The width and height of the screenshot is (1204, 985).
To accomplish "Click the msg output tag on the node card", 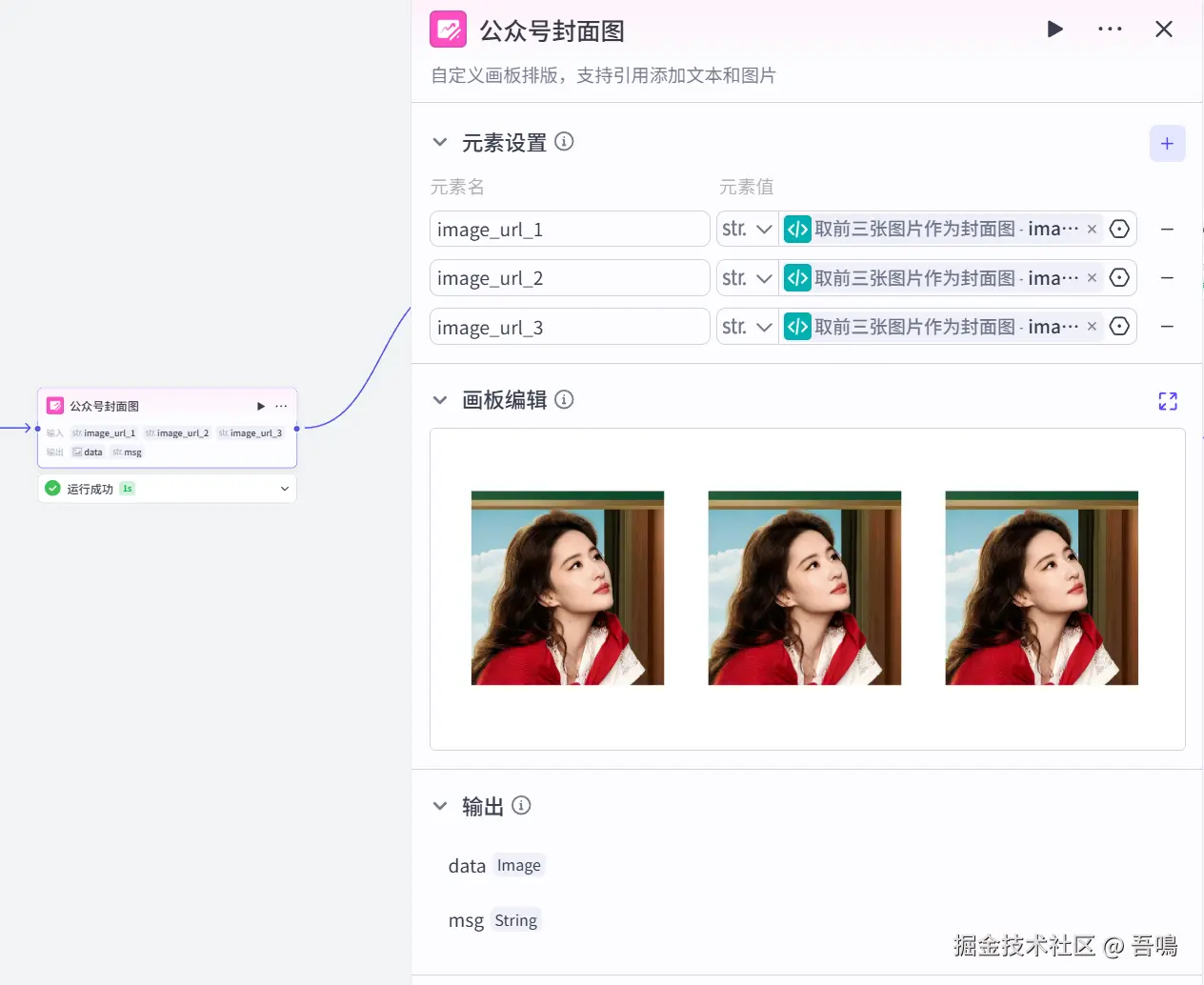I will [127, 452].
